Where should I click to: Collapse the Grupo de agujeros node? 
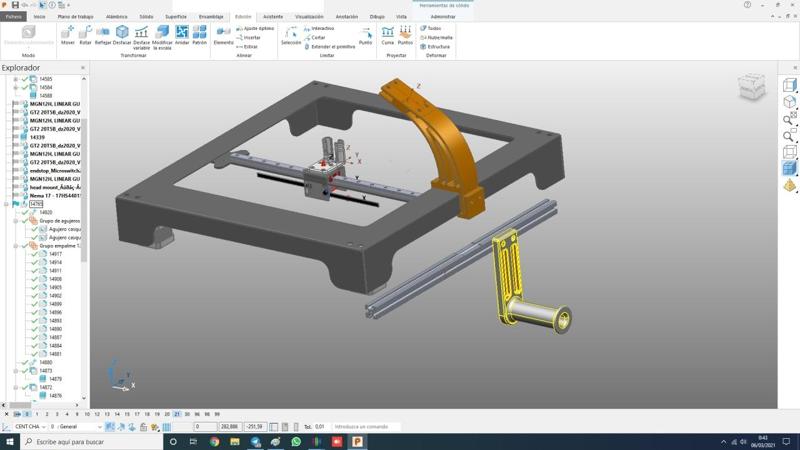click(16, 221)
